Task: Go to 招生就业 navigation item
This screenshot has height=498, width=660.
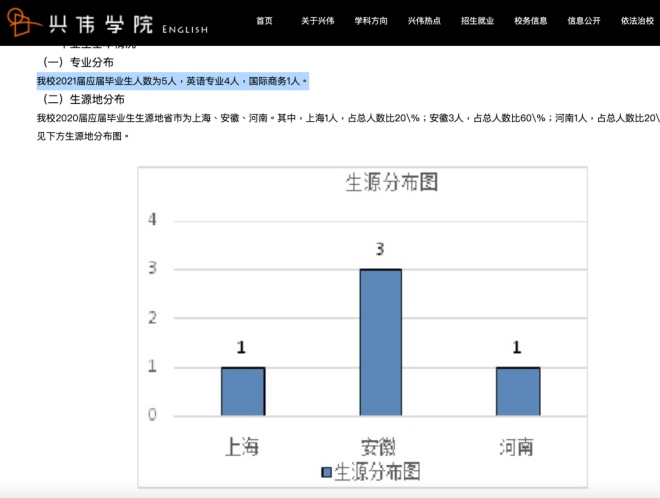Action: coord(477,21)
